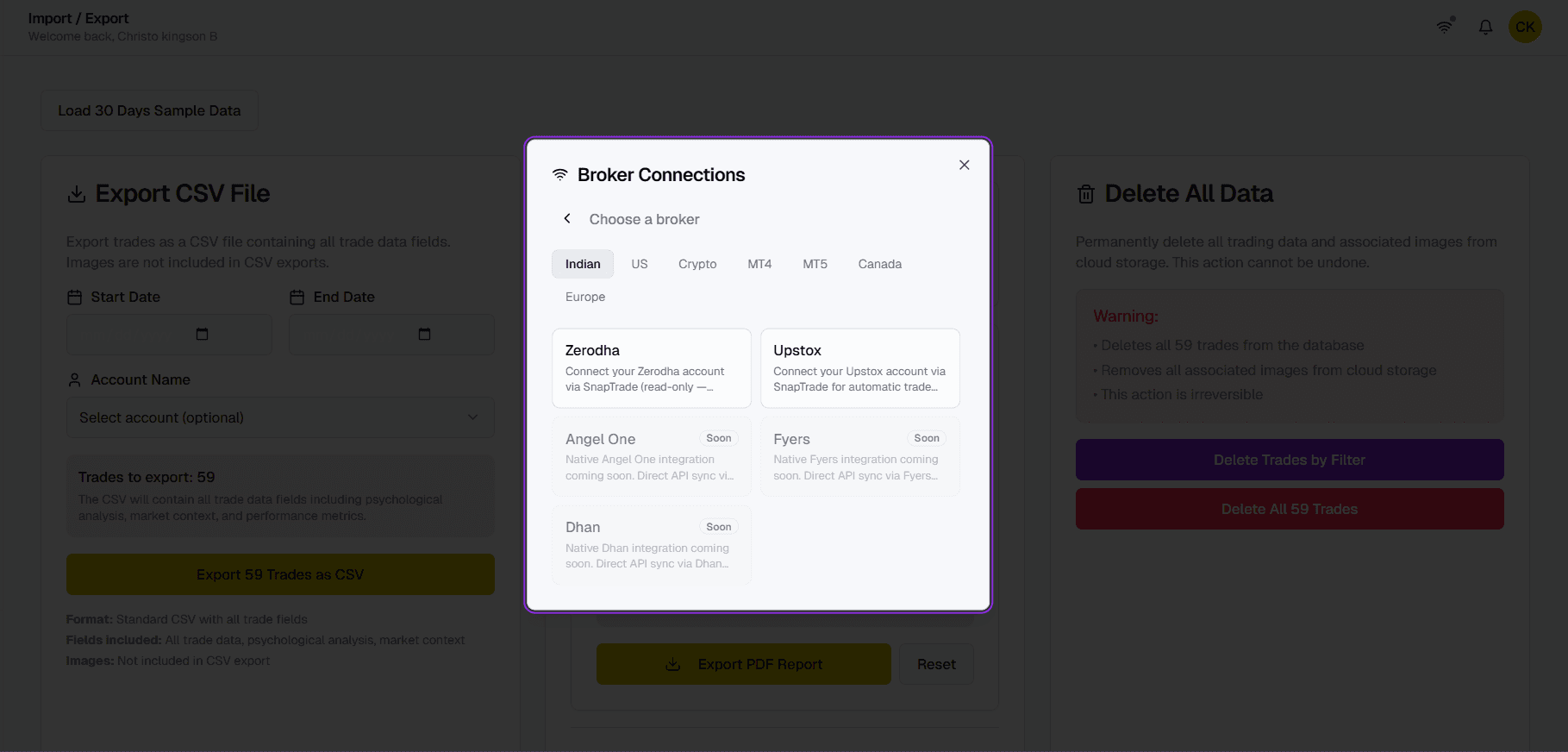
Task: Open the End Date calendar picker icon
Action: [423, 334]
